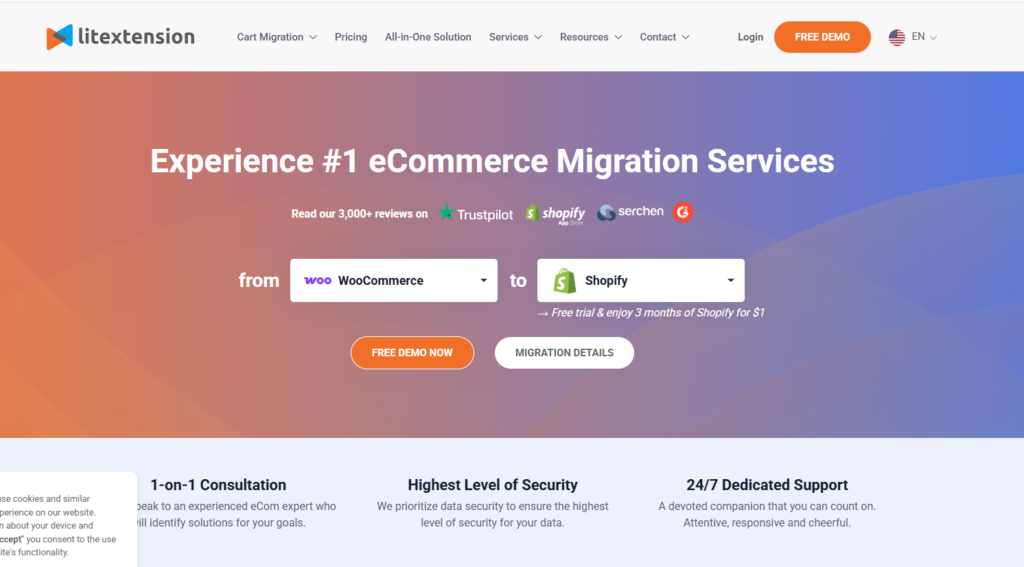Click the Login link
The width and height of the screenshot is (1024, 567).
tap(750, 37)
